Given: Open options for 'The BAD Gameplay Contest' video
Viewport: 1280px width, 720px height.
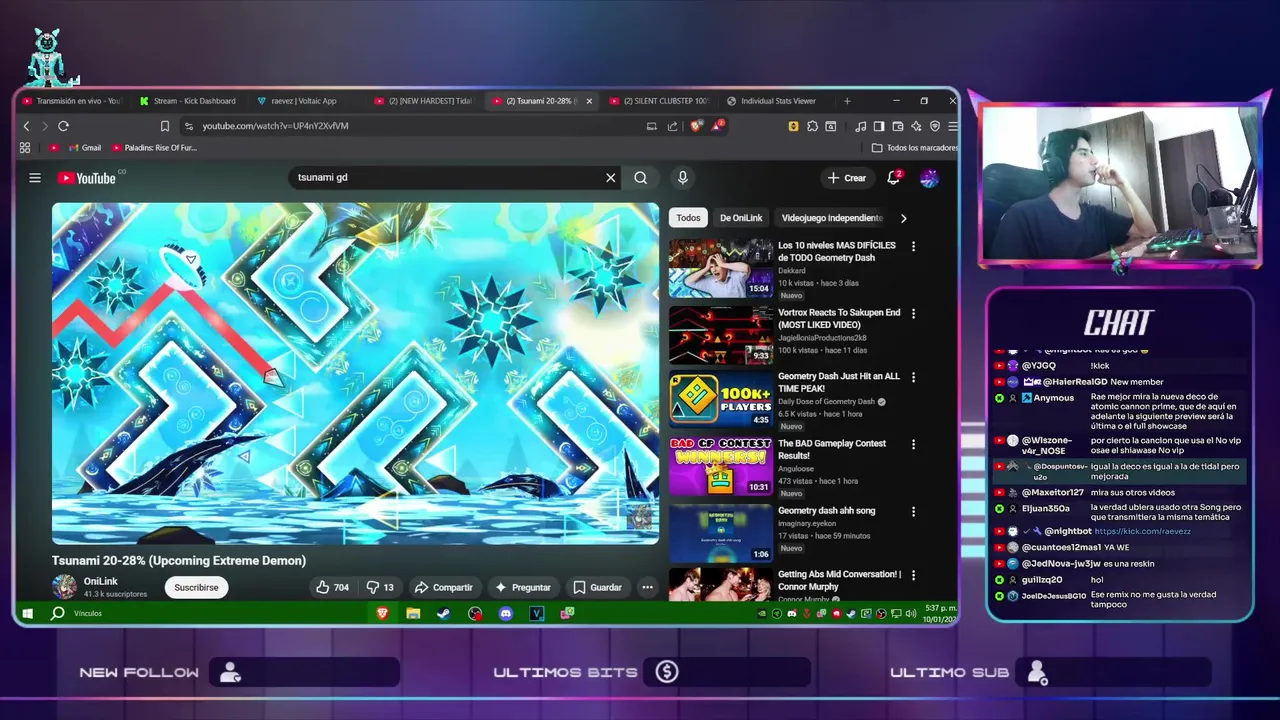Looking at the screenshot, I should [x=913, y=444].
